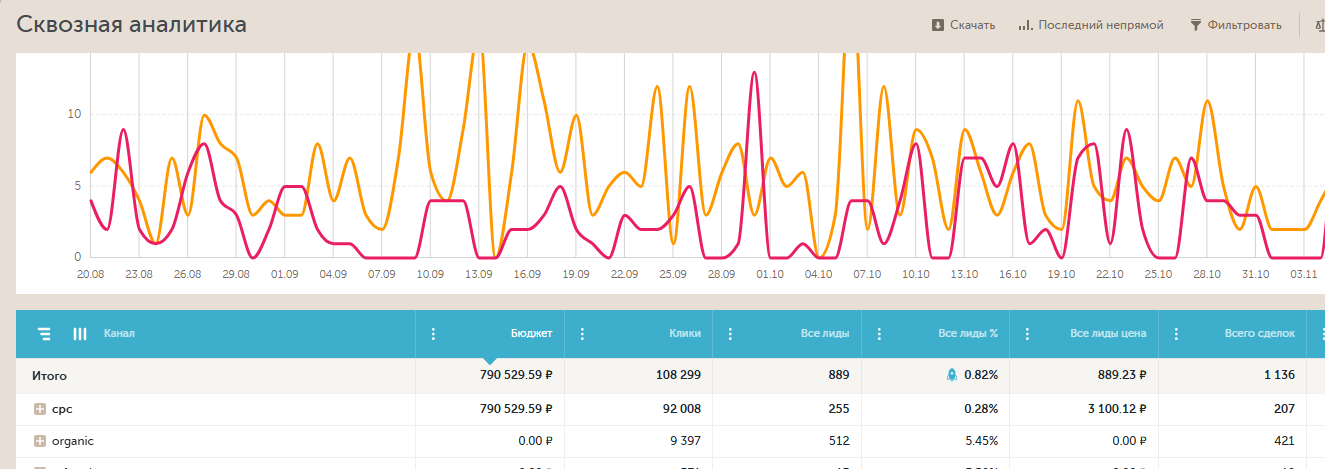Click the 16.09 date label on chart axis

(x=526, y=274)
